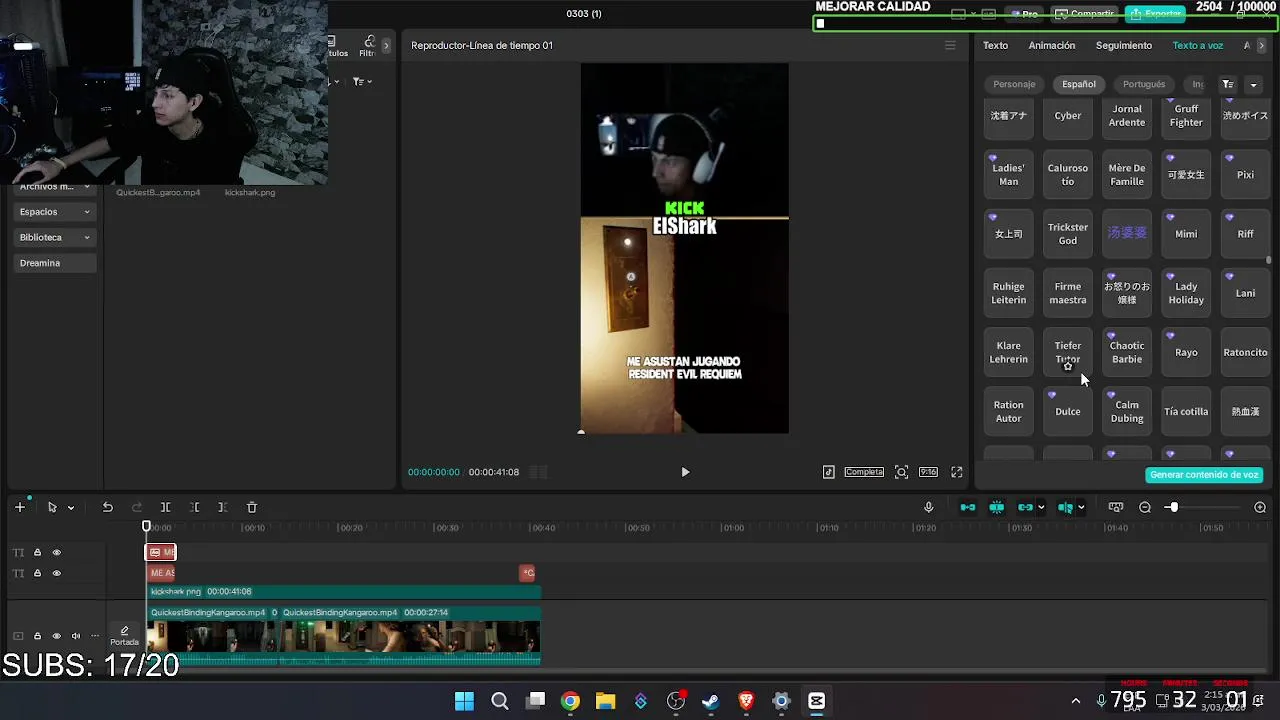
Task: Open the timeline track view options icon
Action: point(1116,507)
